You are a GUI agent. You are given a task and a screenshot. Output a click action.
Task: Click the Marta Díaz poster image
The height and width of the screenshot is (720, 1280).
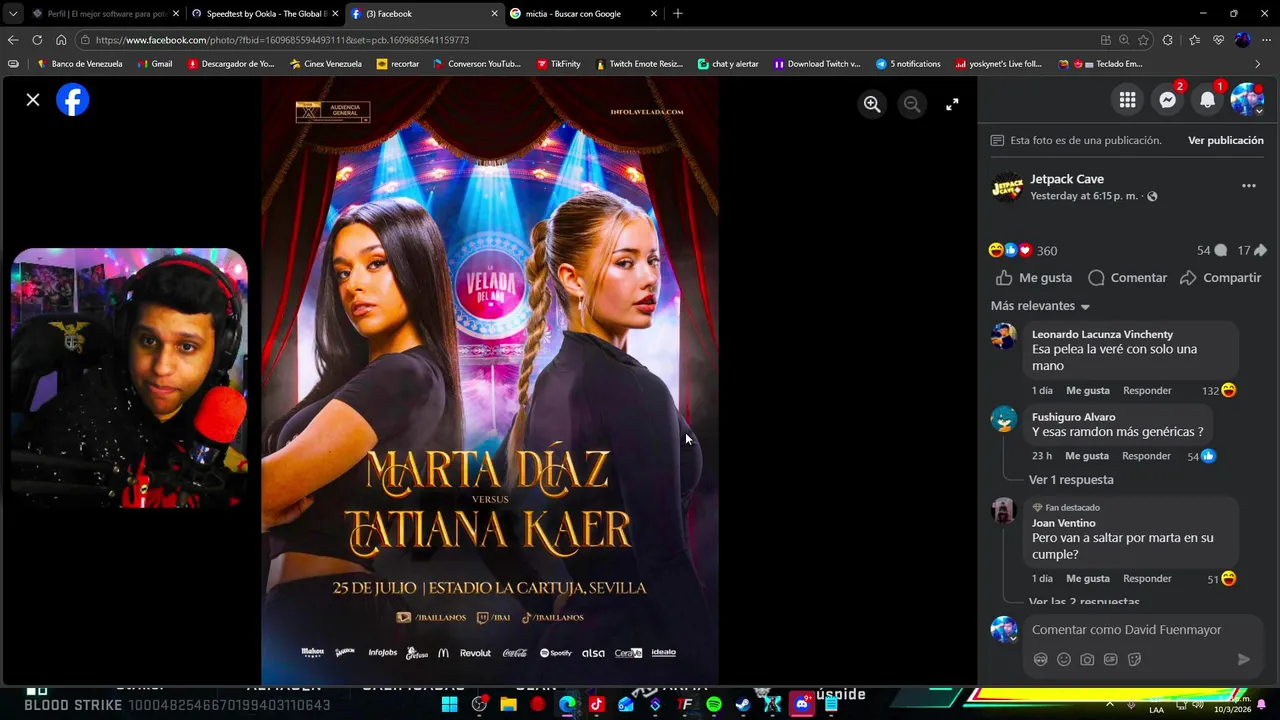coord(490,380)
